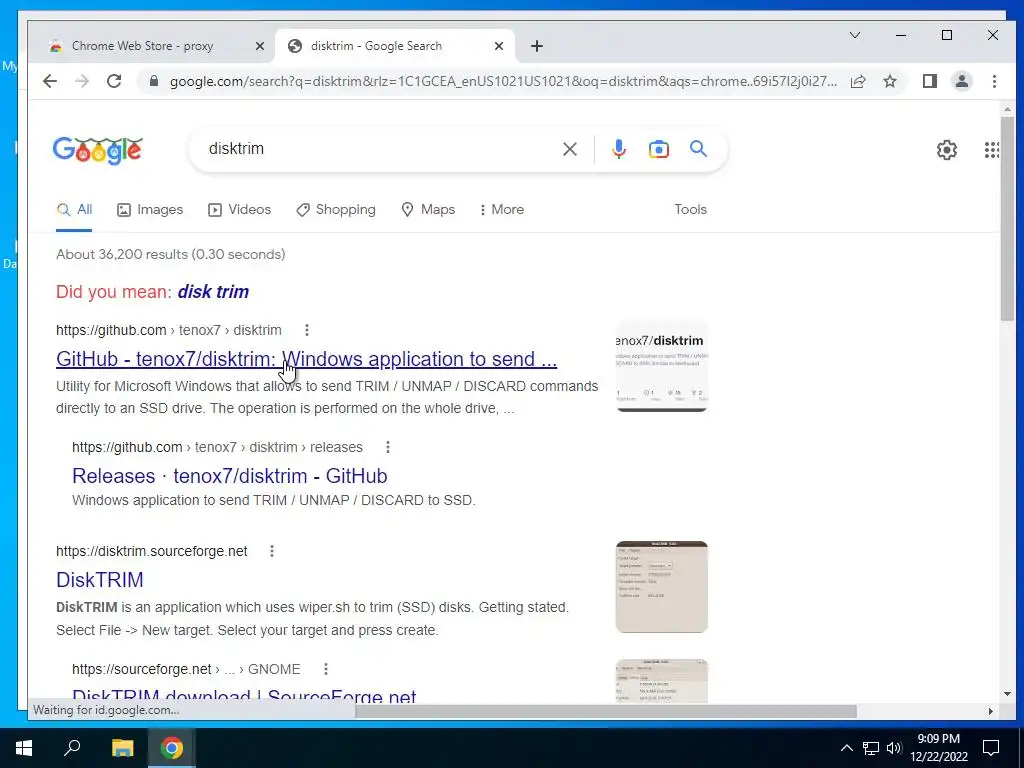This screenshot has width=1024, height=768.
Task: Open options for github.com tenox7 disktrim result
Action: coord(306,330)
